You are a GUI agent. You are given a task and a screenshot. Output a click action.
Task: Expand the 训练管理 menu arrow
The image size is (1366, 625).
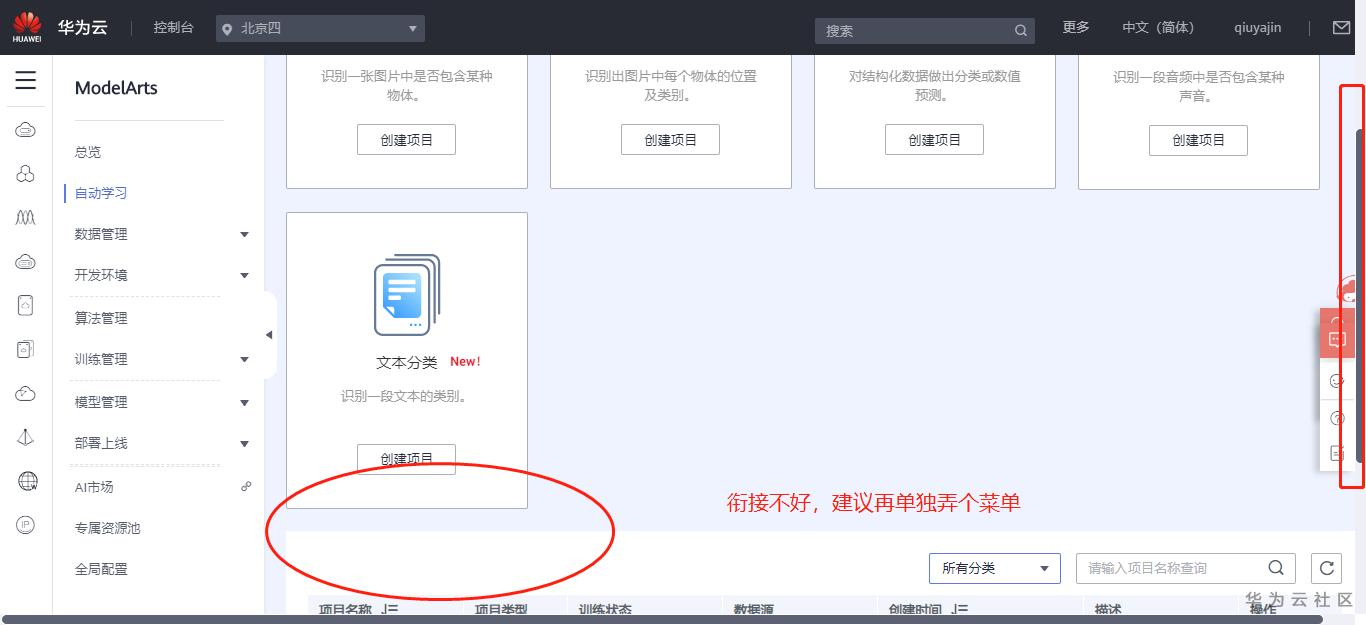[x=245, y=360]
